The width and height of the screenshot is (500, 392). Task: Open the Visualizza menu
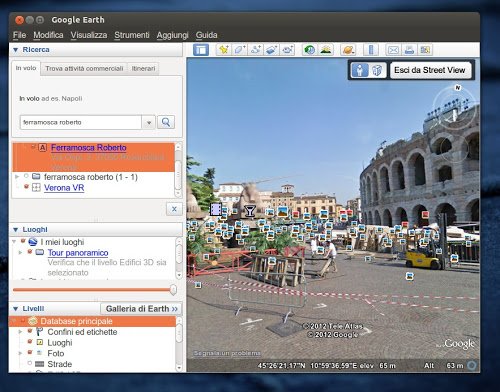coord(89,35)
